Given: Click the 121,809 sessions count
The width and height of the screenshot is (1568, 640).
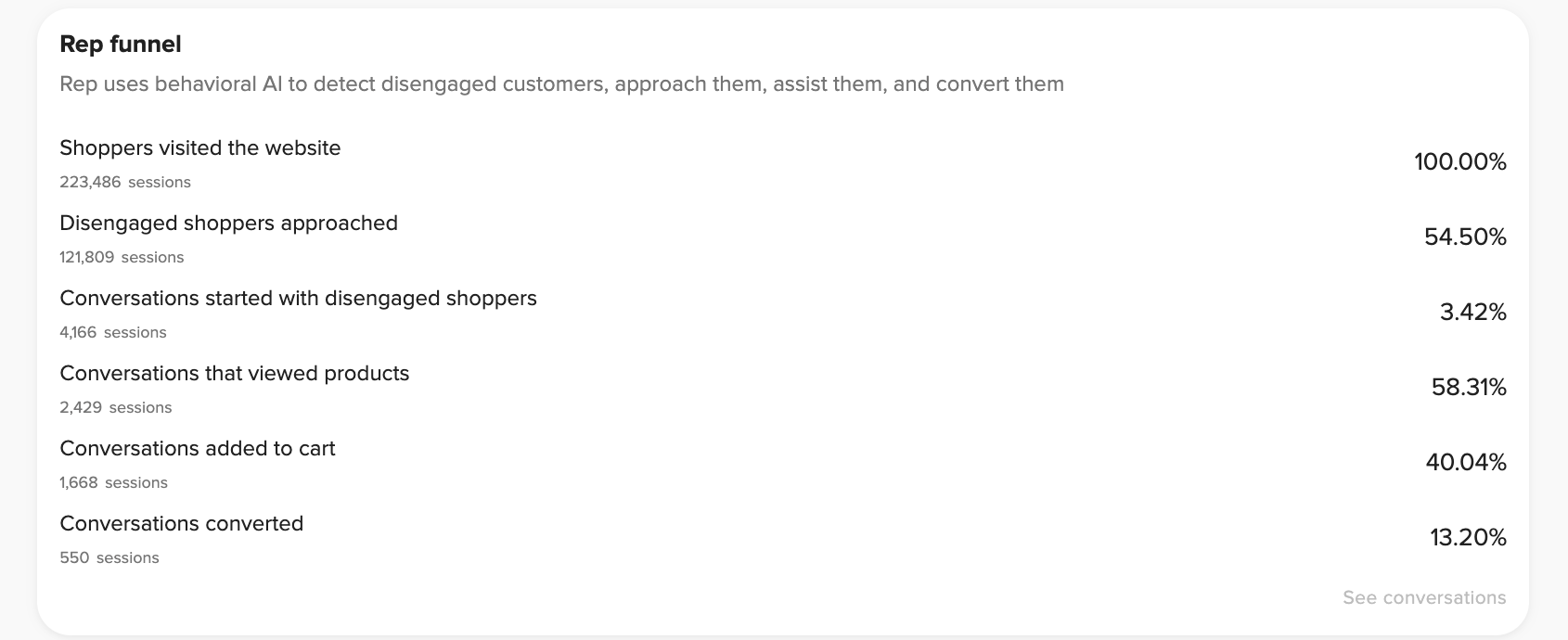Looking at the screenshot, I should tap(122, 258).
